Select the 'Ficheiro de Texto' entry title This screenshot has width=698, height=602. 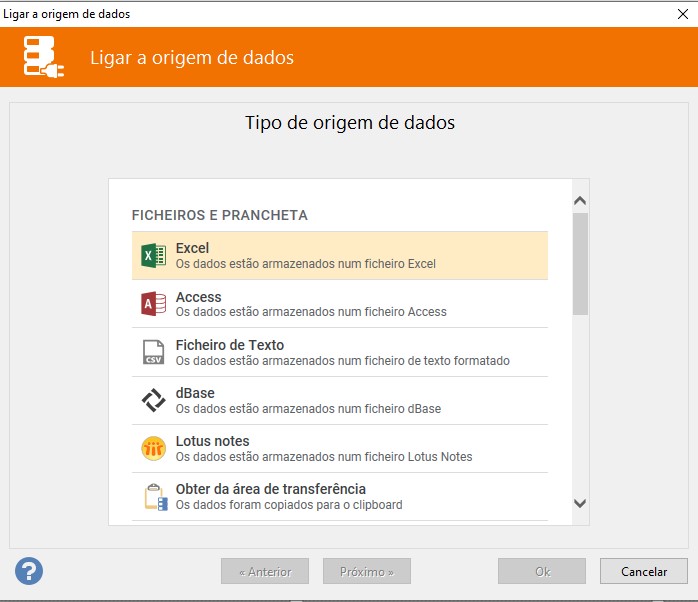pos(230,345)
